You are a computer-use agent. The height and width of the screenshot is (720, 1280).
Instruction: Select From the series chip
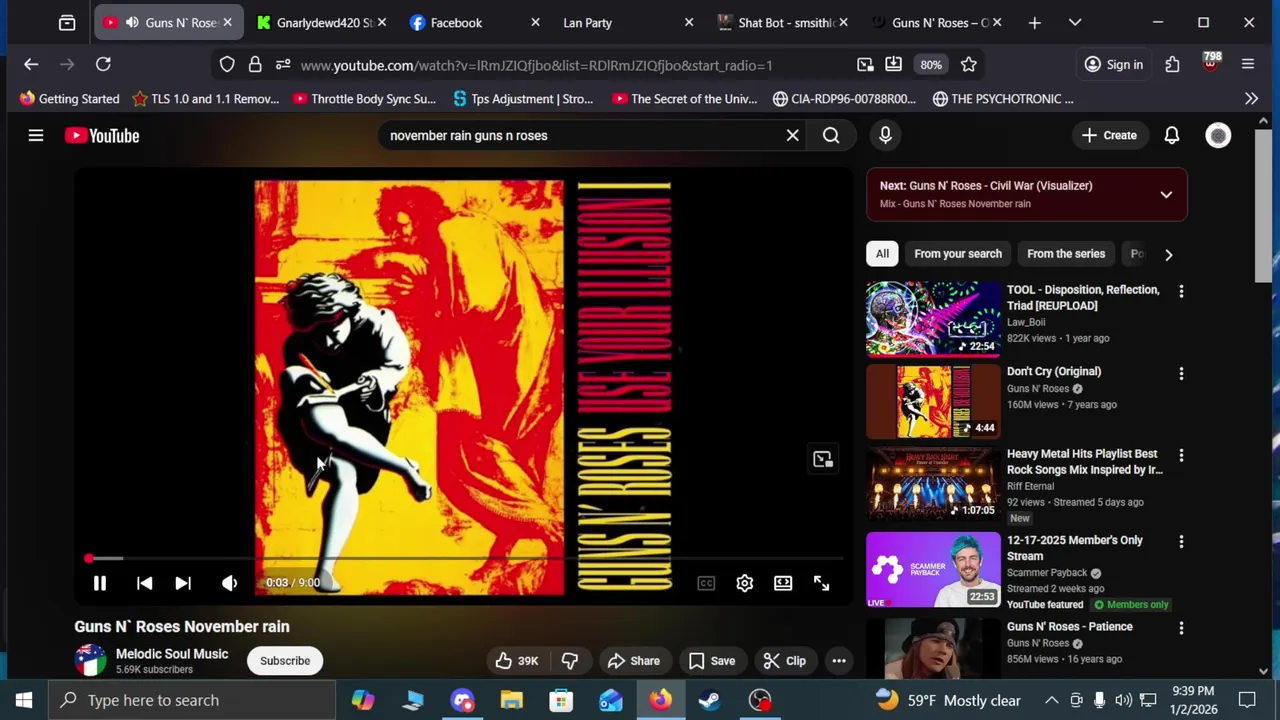[x=1066, y=254]
